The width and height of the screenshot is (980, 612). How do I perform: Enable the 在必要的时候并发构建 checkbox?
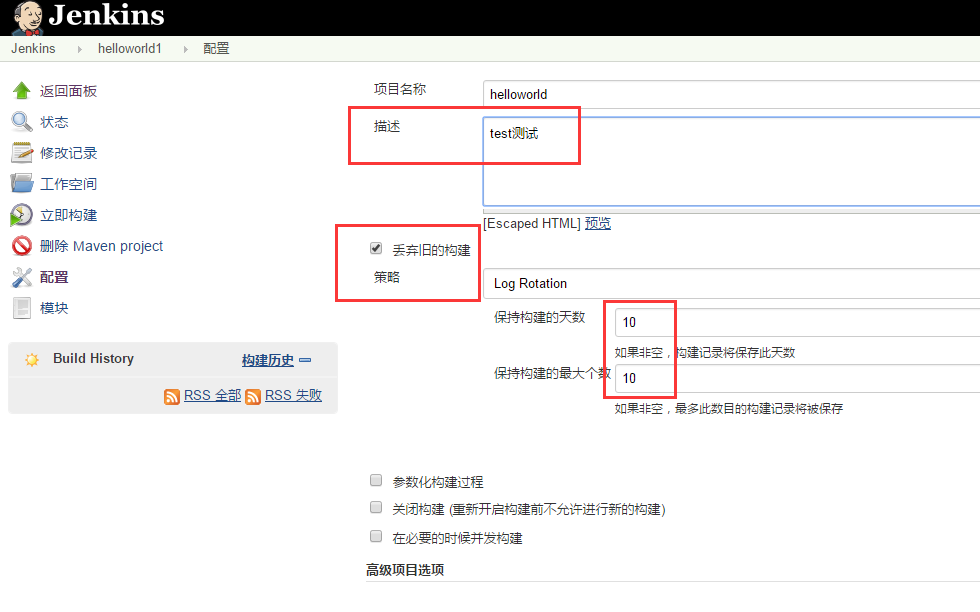coord(376,536)
